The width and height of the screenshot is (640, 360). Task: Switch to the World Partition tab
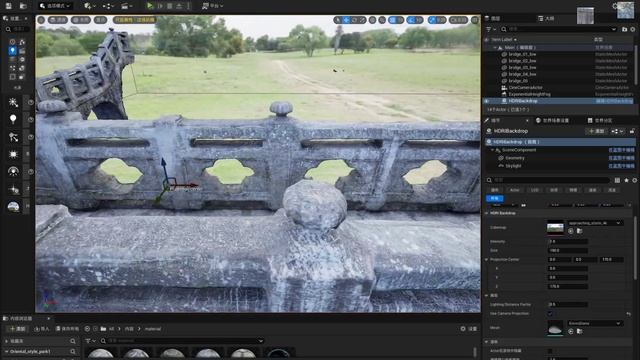pos(600,120)
